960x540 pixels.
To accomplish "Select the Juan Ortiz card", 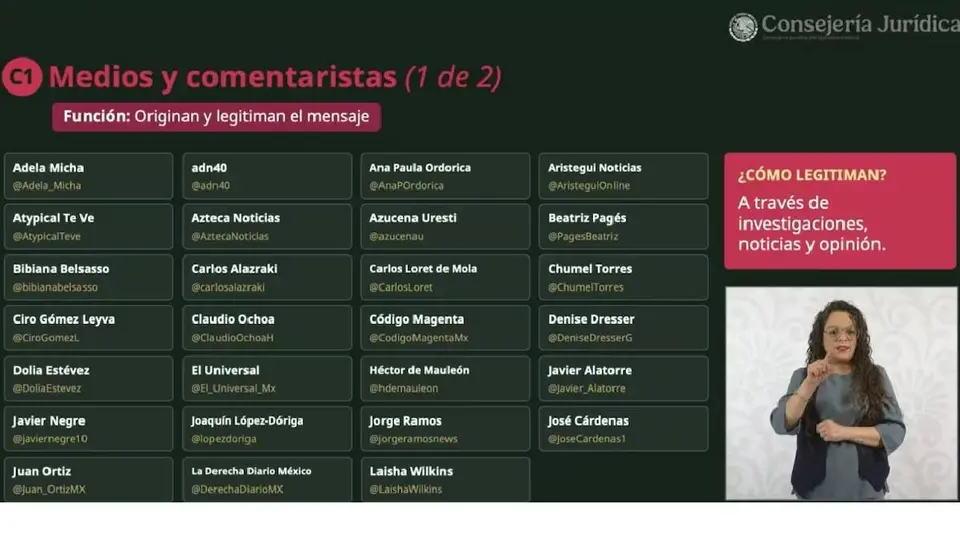I will (x=89, y=479).
